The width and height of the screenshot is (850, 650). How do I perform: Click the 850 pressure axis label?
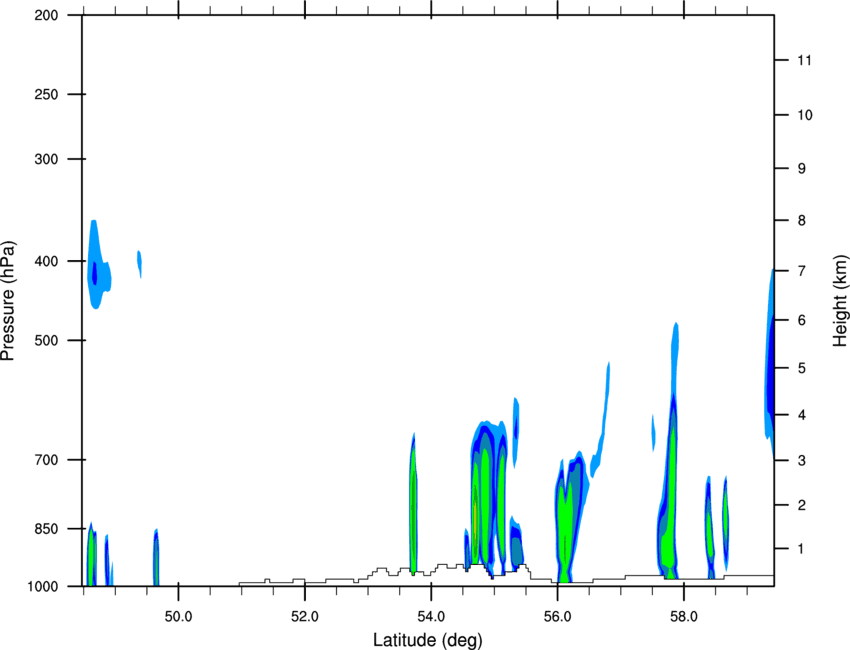click(46, 529)
